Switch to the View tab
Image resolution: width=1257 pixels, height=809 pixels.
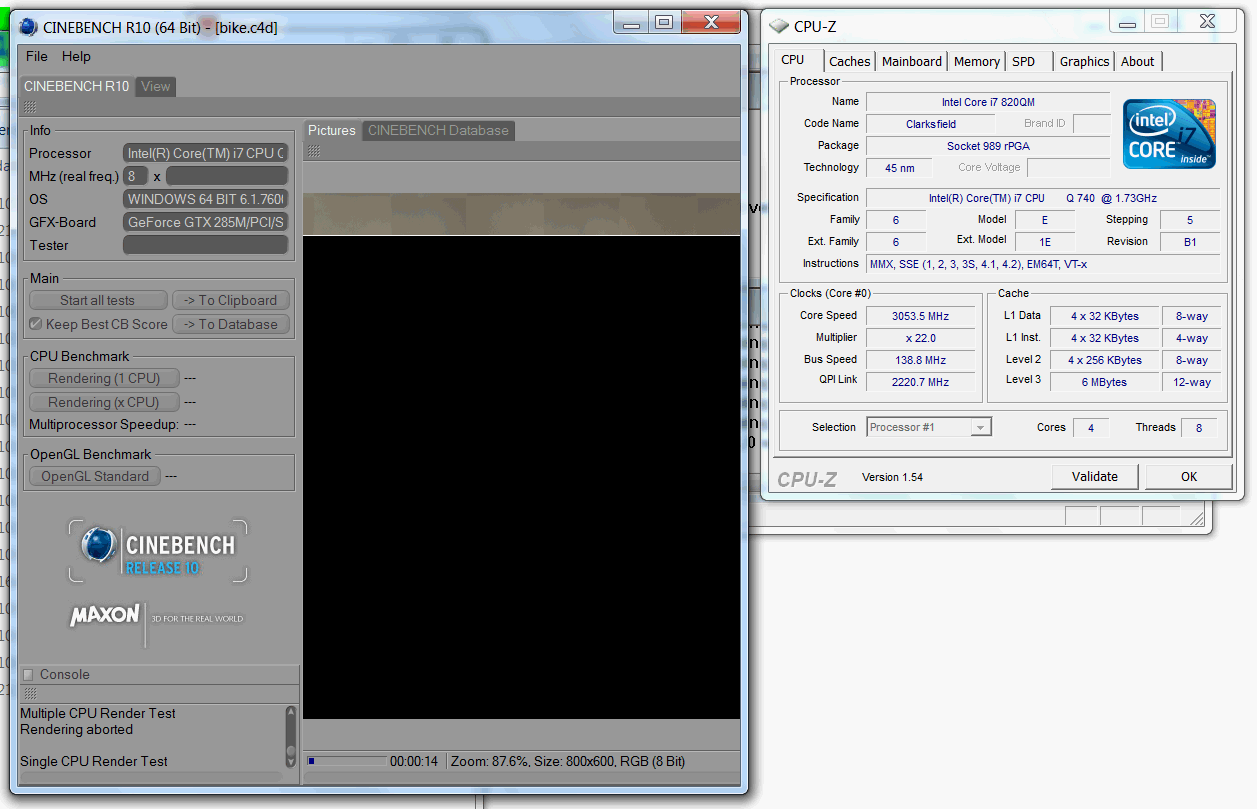coord(155,86)
